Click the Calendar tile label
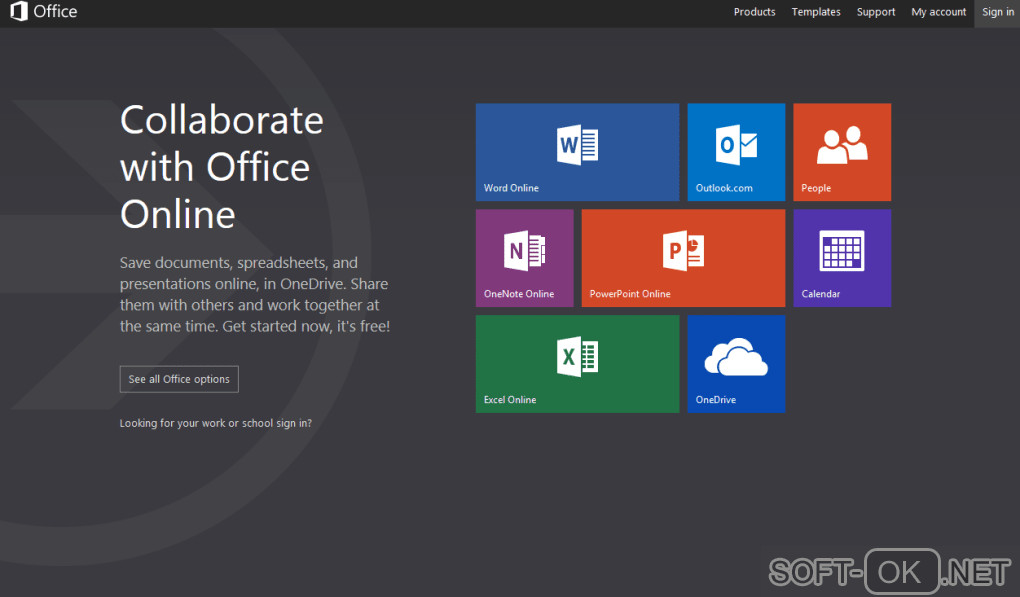This screenshot has height=597, width=1020. (821, 294)
